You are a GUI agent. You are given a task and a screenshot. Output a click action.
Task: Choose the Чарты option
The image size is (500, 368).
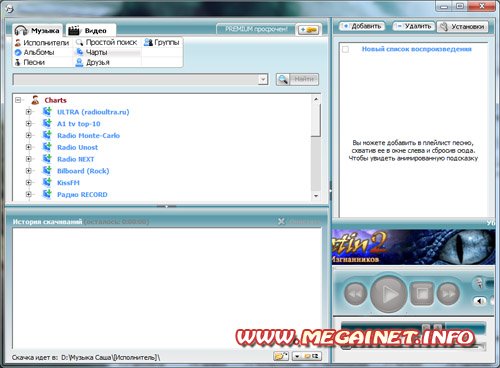92,52
